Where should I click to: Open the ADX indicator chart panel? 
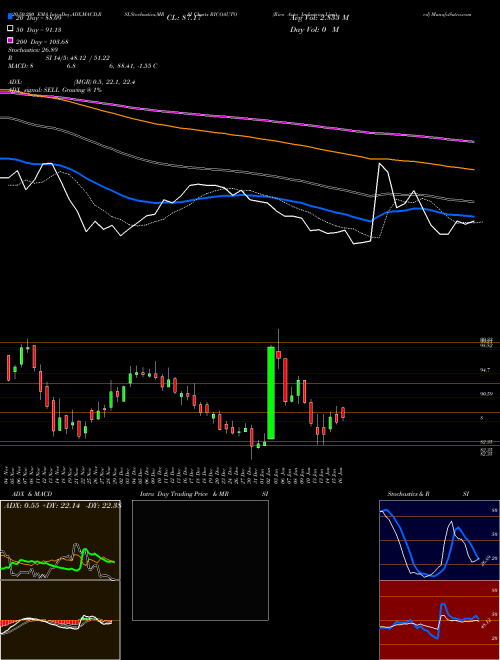[x=60, y=540]
